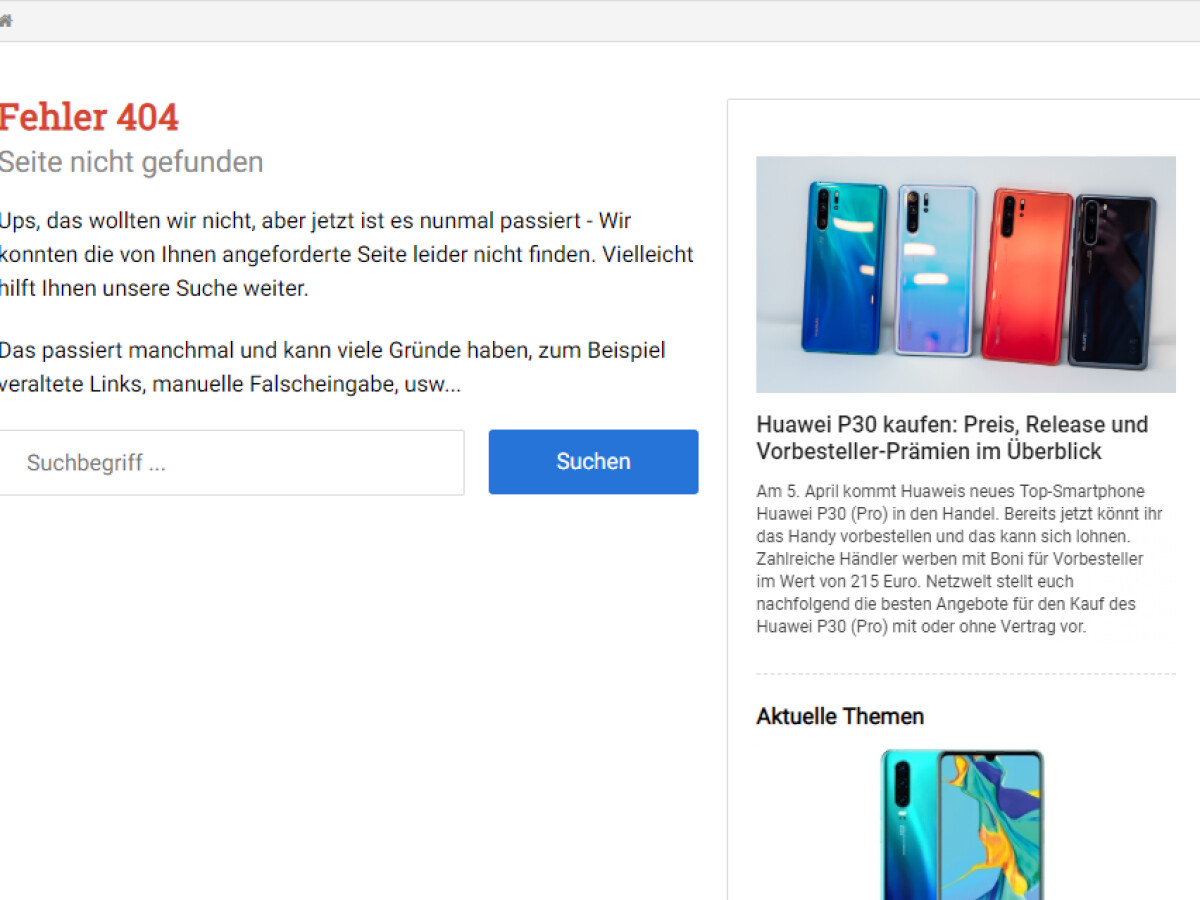This screenshot has width=1200, height=900.
Task: Click the colorful phone display under Aktuelle Themen
Action: pyautogui.click(x=991, y=826)
